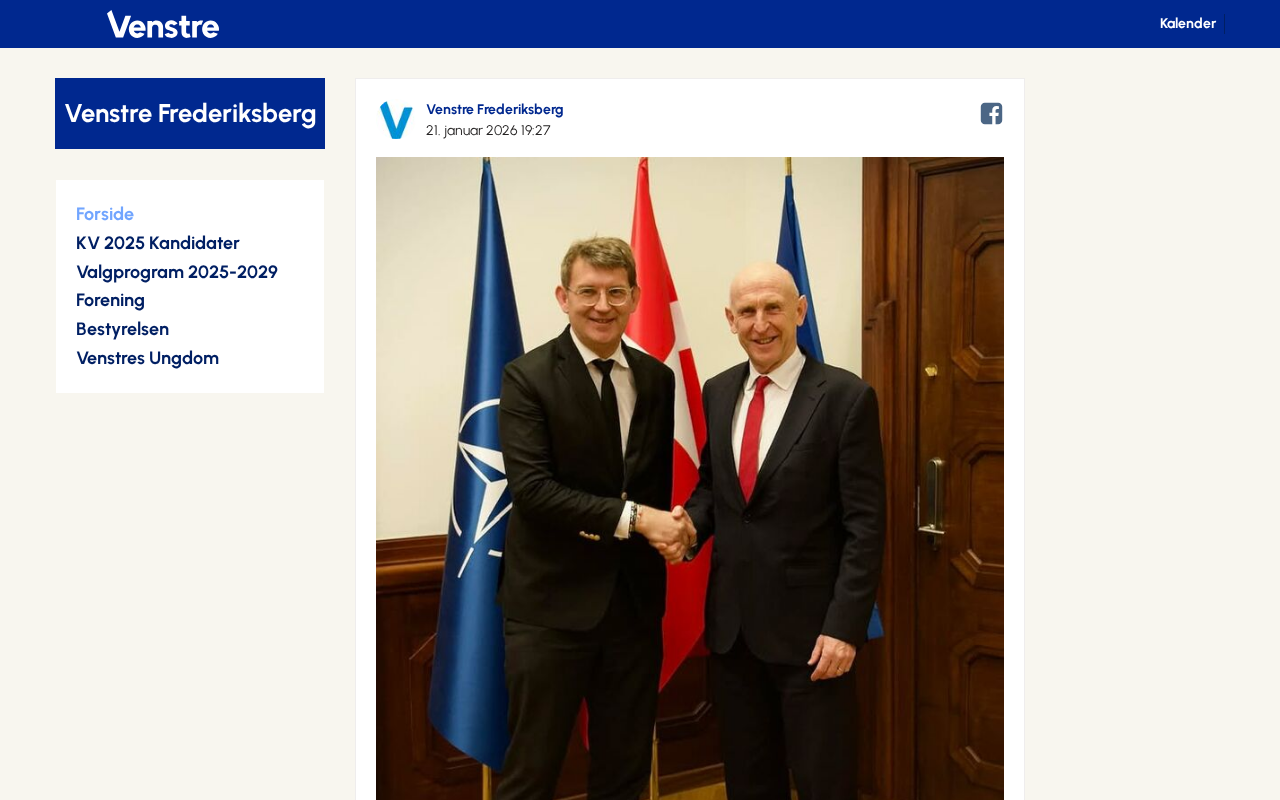This screenshot has width=1280, height=800.
Task: Open KV 2025 Kandidater in the sidebar
Action: pos(158,243)
